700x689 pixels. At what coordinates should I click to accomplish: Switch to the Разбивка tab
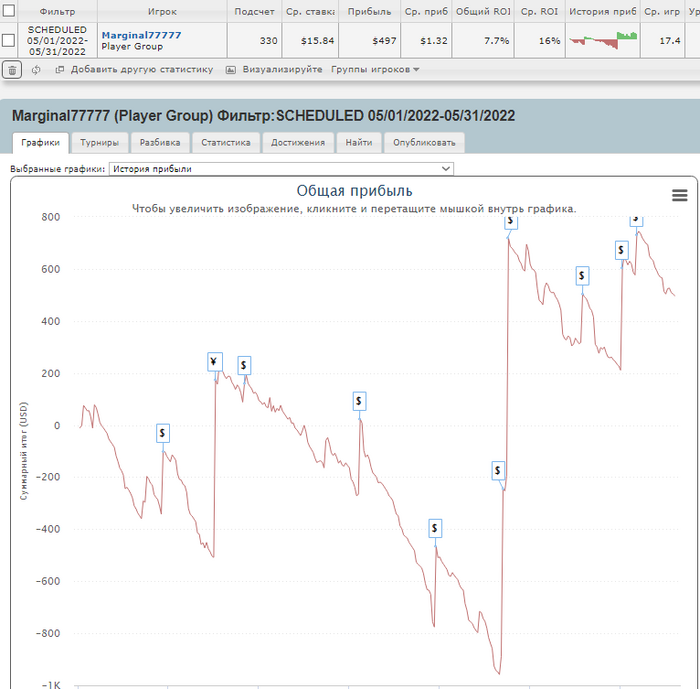160,142
